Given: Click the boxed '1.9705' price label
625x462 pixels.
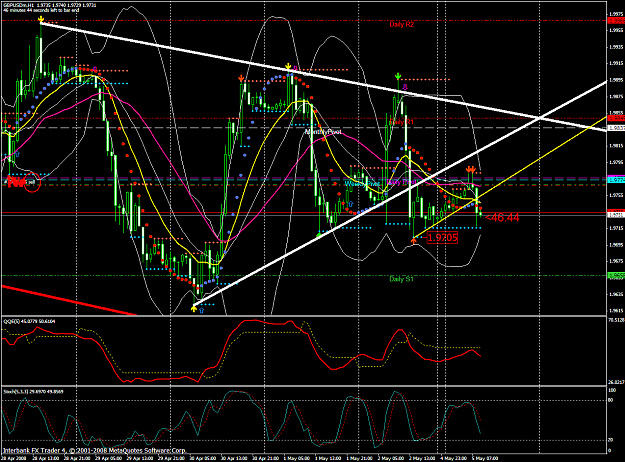Looking at the screenshot, I should tap(442, 238).
